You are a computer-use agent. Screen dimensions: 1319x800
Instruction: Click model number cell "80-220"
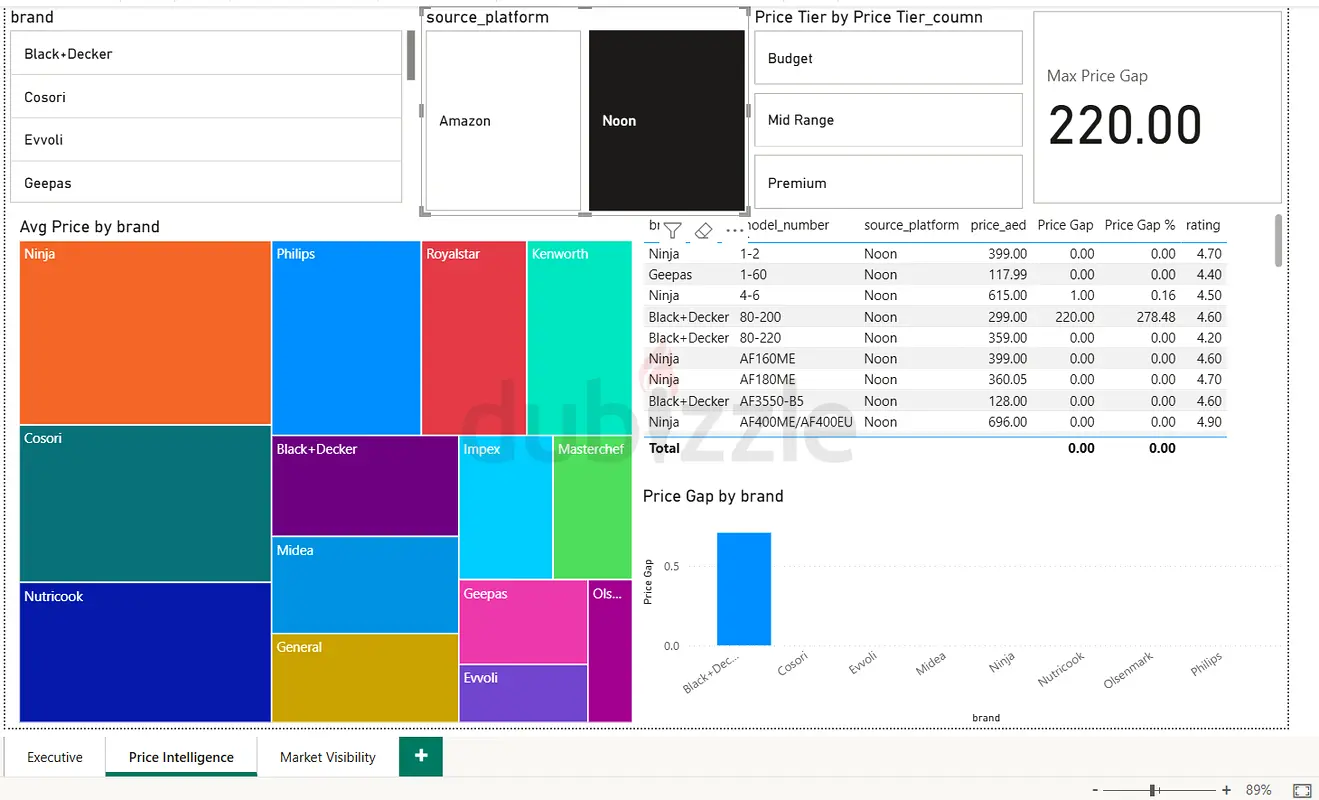pos(761,338)
